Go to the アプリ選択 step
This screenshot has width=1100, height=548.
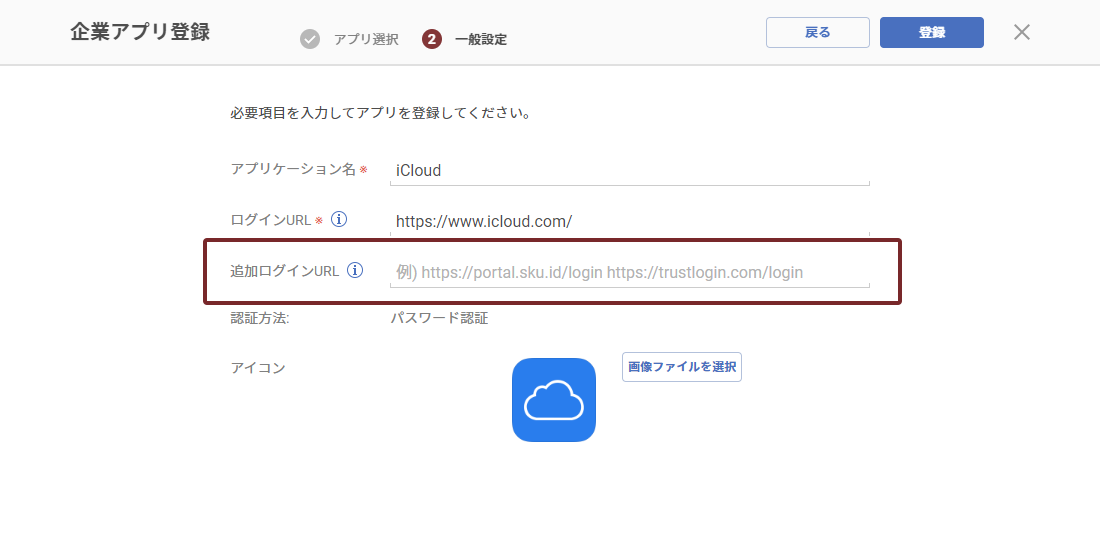click(x=366, y=40)
